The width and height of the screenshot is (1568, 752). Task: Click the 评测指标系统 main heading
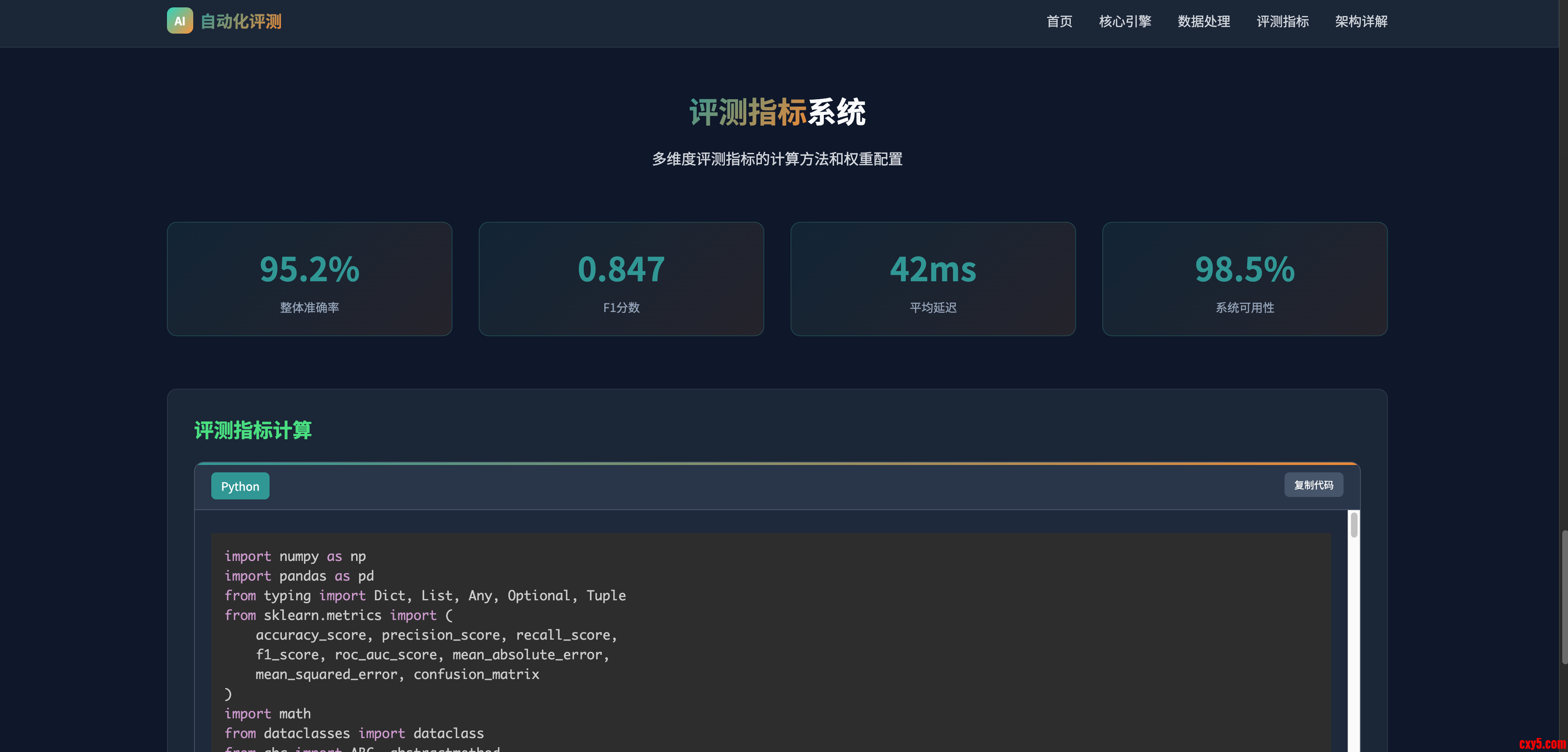tap(777, 113)
